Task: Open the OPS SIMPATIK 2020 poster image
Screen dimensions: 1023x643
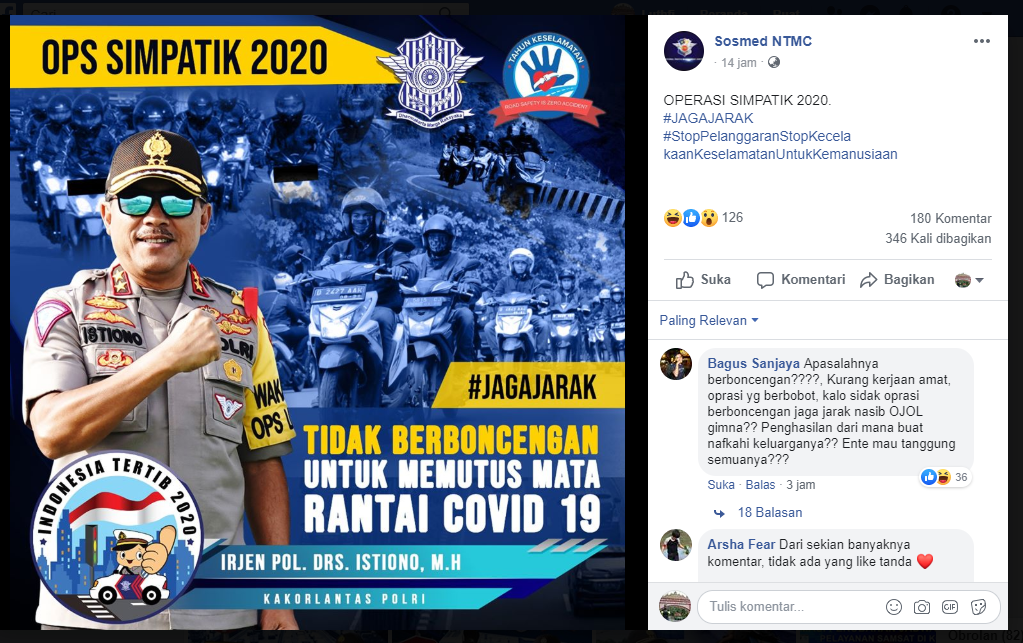Action: click(x=318, y=322)
